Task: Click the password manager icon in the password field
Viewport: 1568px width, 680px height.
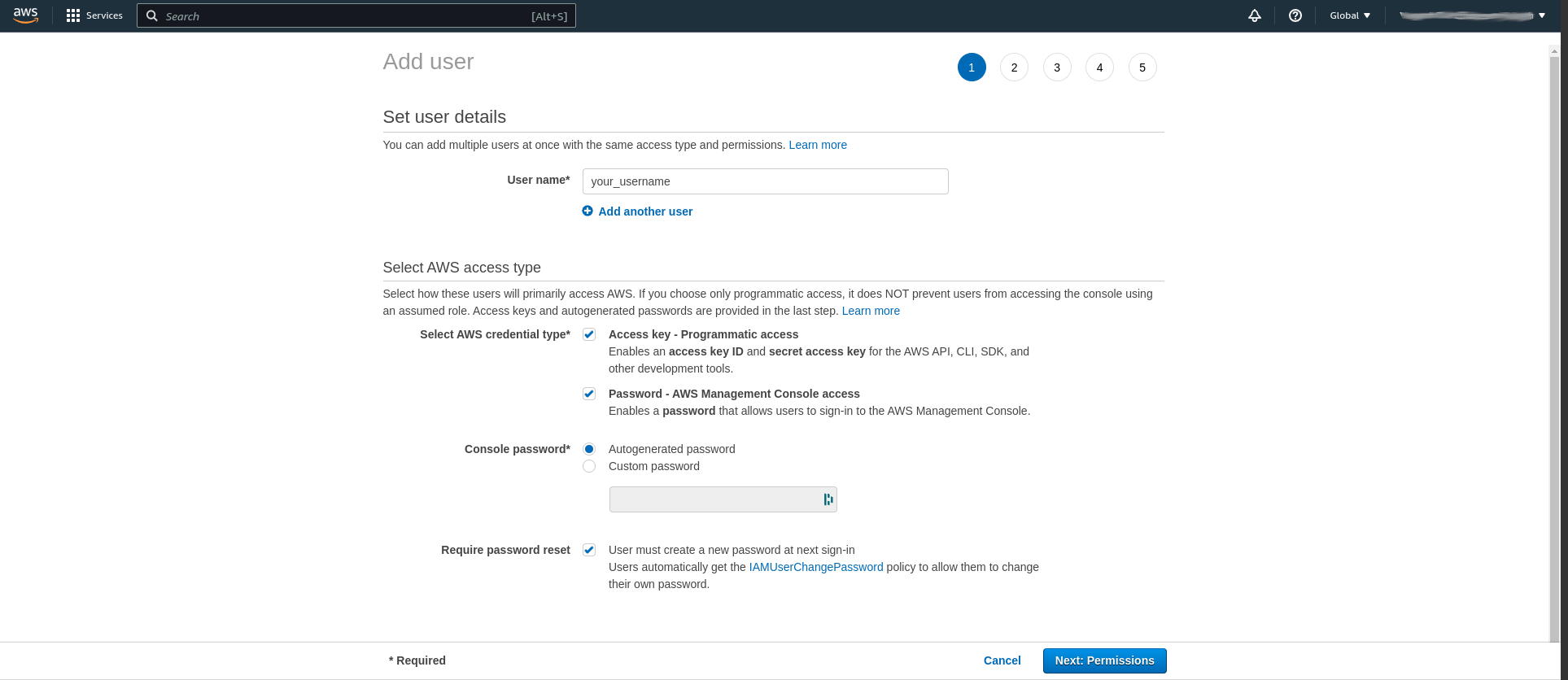Action: 828,499
